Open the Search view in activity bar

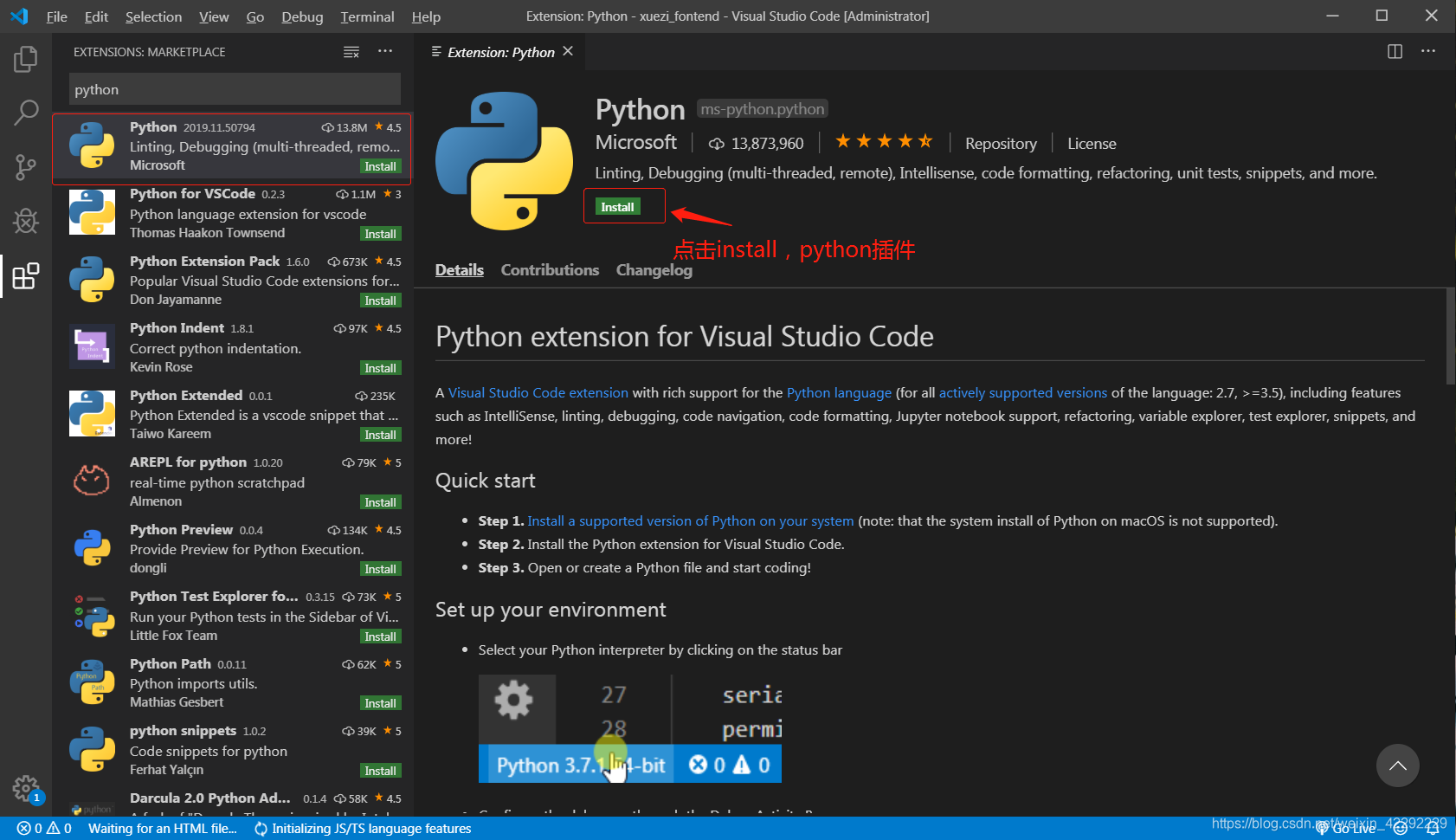[26, 112]
